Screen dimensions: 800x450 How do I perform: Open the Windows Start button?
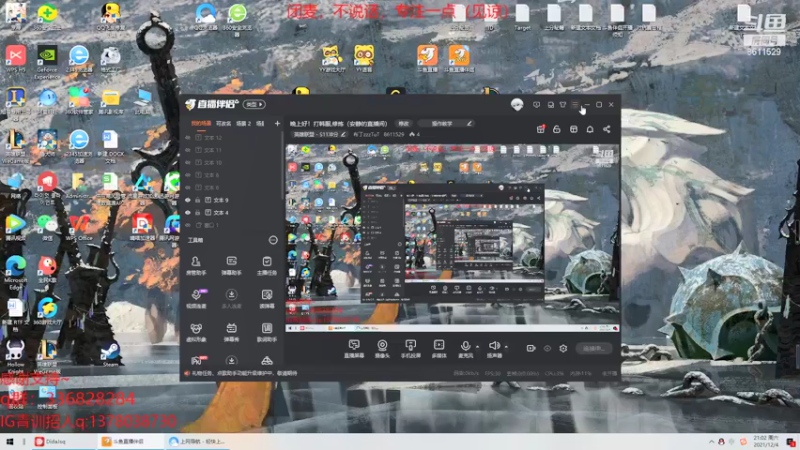[9, 442]
